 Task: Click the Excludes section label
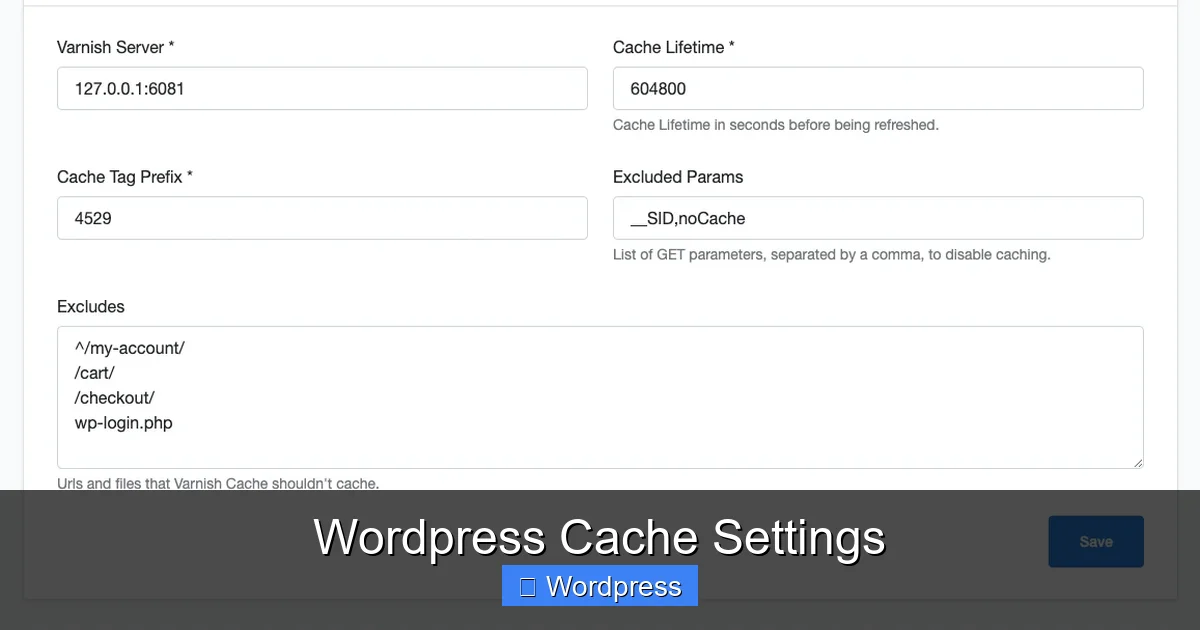91,307
